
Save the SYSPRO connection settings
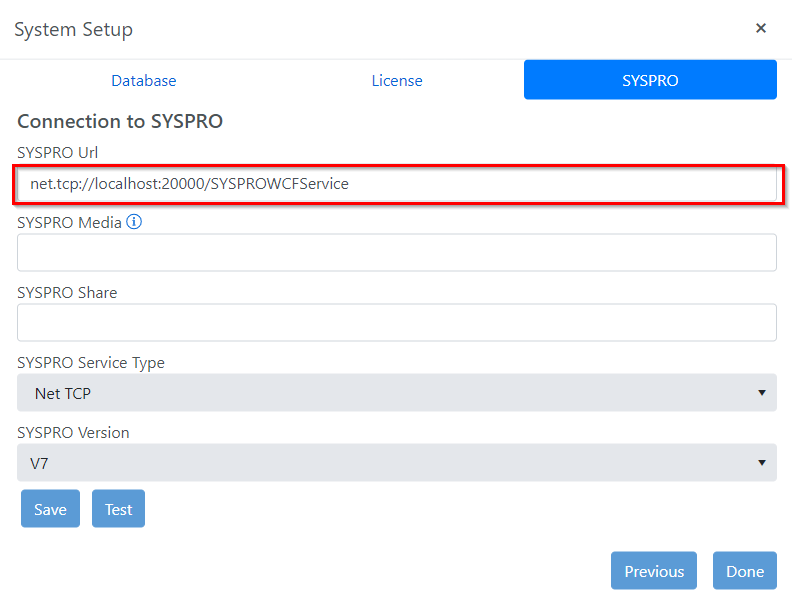(x=51, y=509)
